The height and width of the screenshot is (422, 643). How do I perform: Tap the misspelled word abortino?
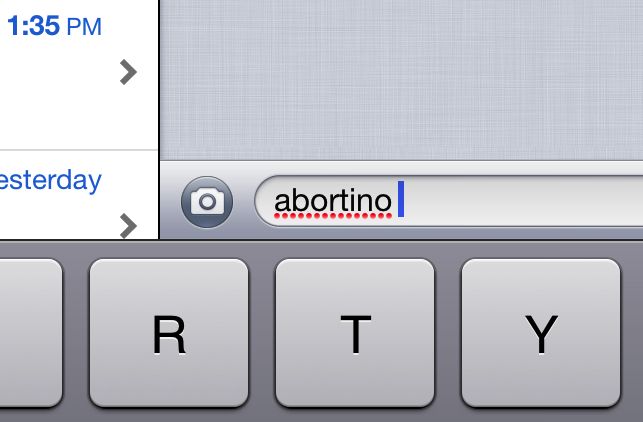coord(333,201)
